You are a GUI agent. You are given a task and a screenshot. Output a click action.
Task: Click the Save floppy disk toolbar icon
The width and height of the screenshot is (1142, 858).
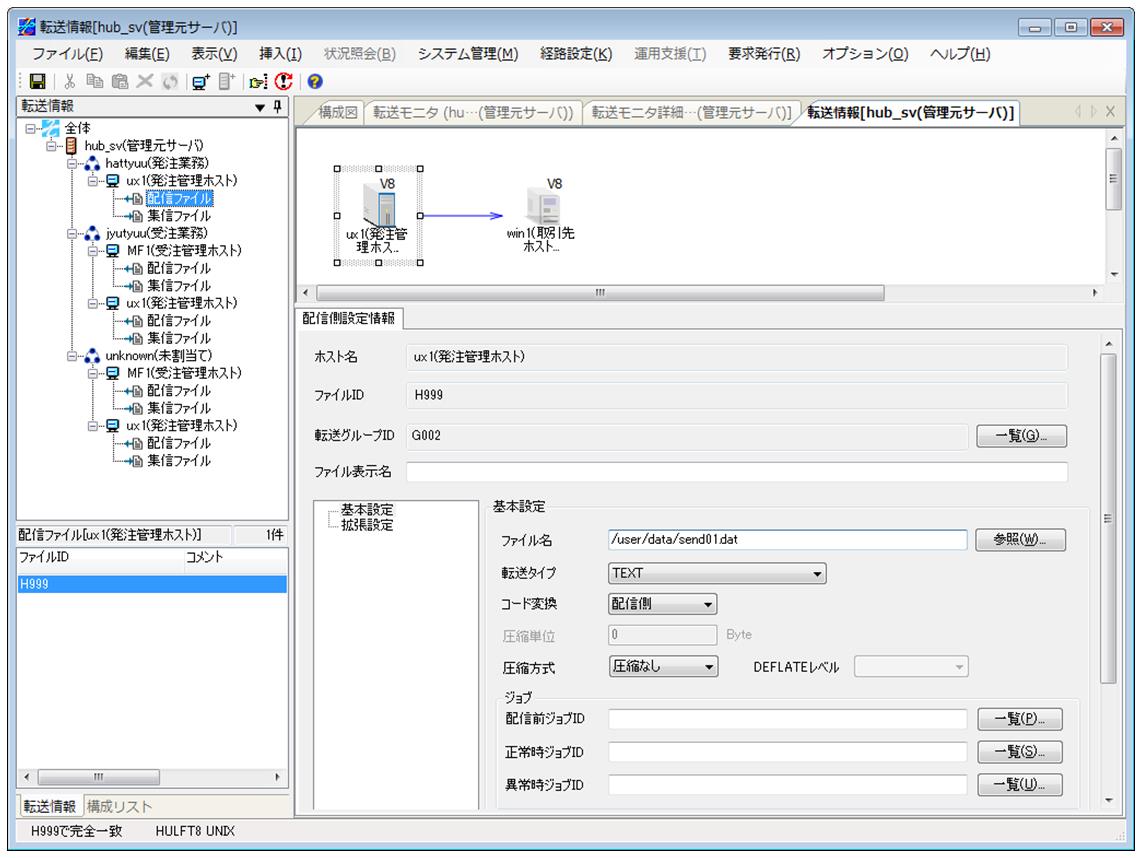(x=37, y=82)
